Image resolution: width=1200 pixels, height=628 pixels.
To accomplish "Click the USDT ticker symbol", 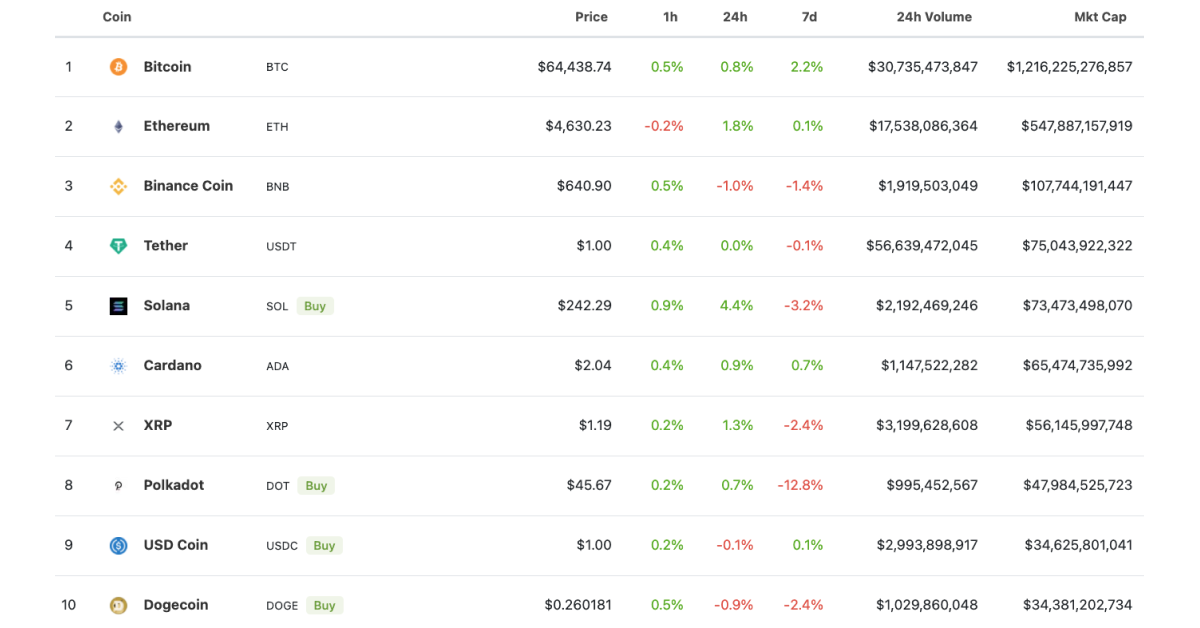I will coord(281,247).
